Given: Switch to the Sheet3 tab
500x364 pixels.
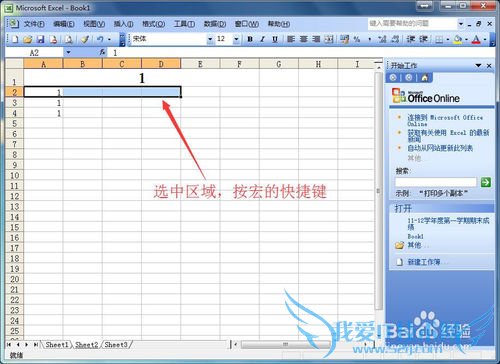Looking at the screenshot, I should pyautogui.click(x=116, y=345).
